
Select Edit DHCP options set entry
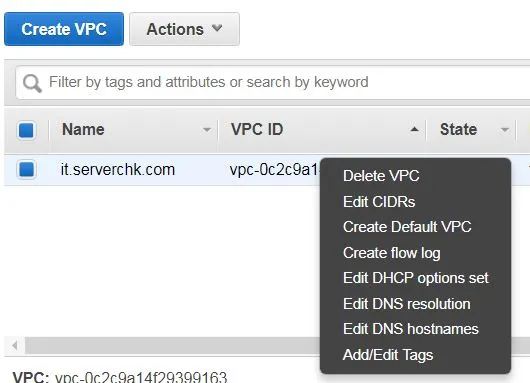[x=415, y=278]
